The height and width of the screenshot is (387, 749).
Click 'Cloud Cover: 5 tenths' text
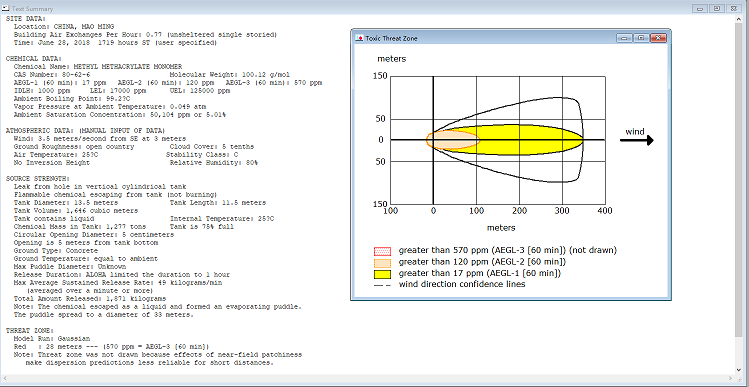212,147
